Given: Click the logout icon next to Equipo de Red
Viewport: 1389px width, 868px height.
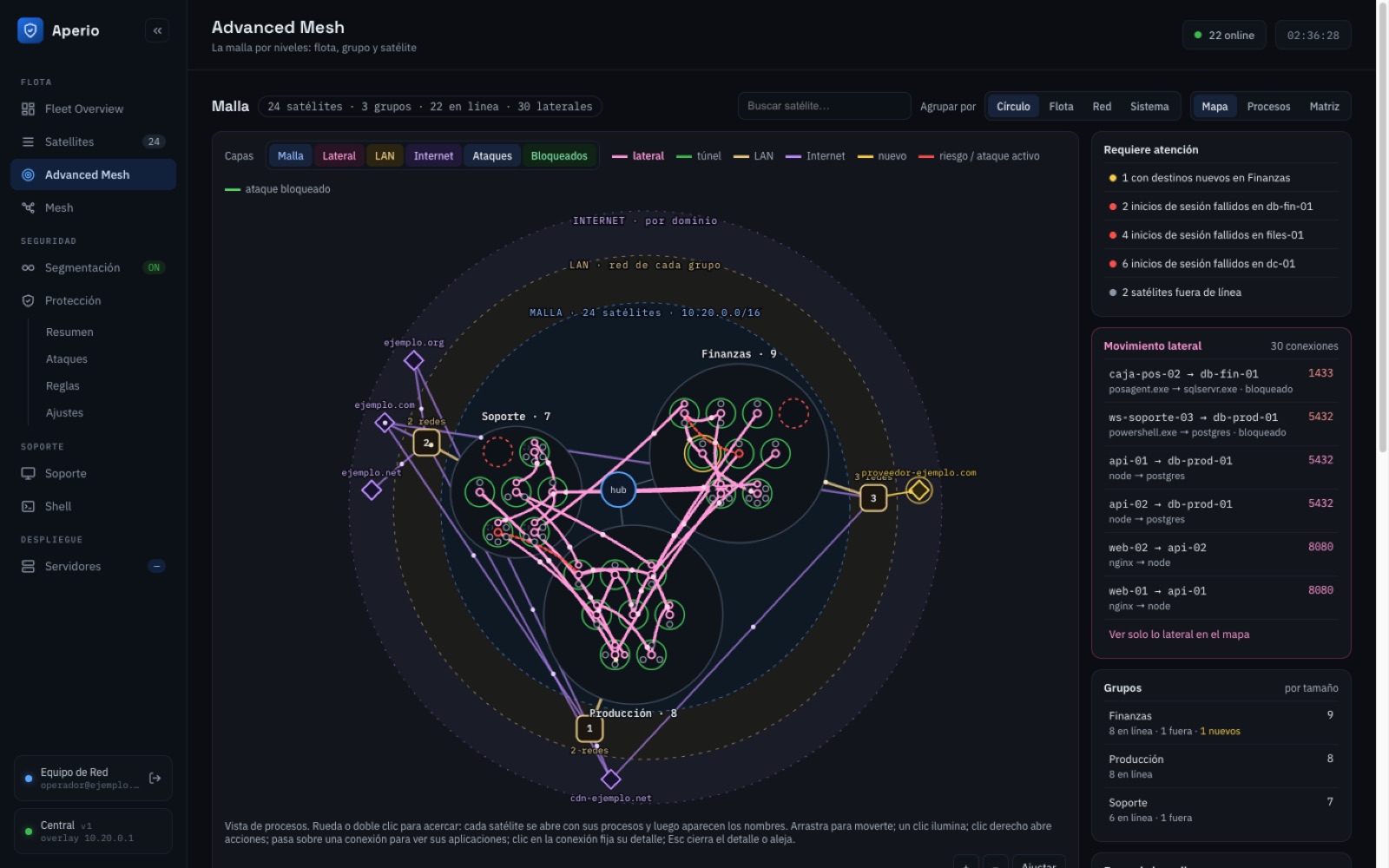Looking at the screenshot, I should pos(155,778).
